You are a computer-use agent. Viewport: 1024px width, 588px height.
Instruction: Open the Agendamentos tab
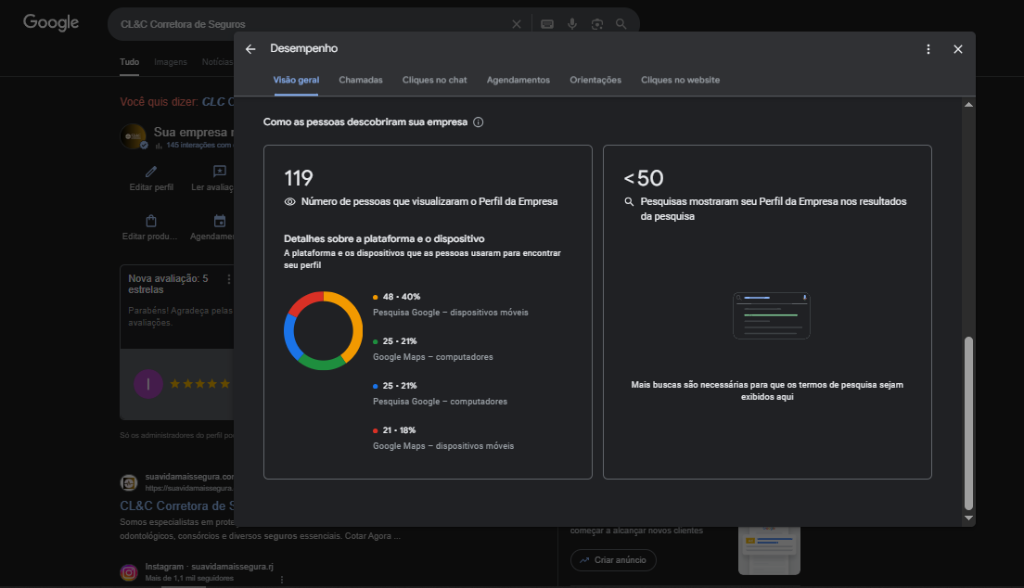click(518, 80)
